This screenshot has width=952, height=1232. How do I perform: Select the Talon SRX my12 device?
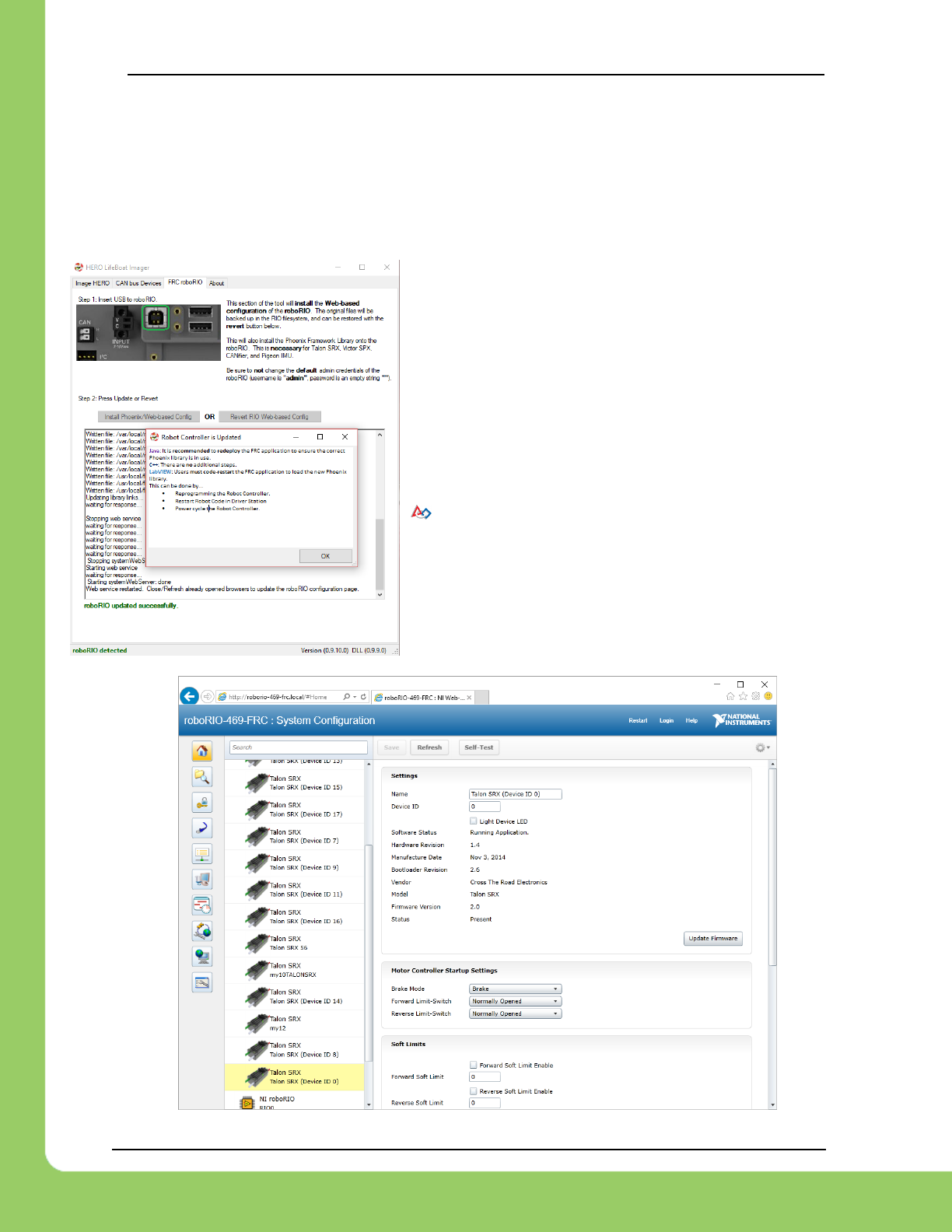tap(296, 1024)
